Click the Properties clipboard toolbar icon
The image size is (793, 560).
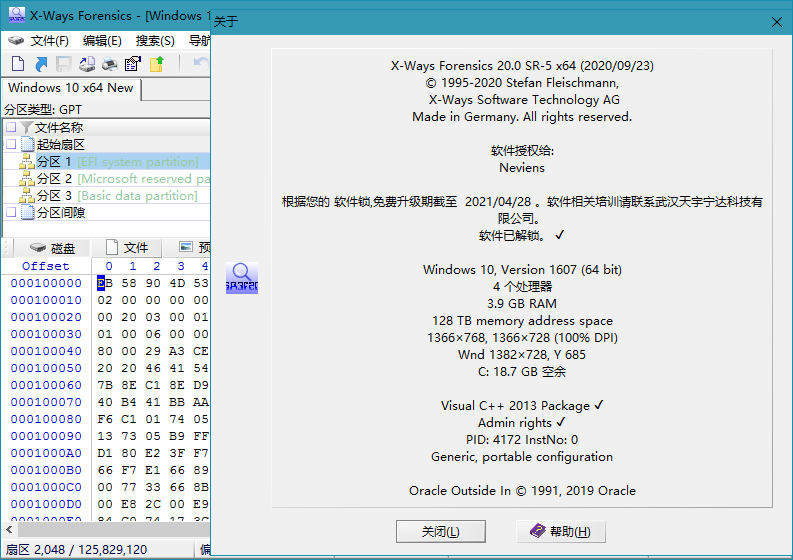(133, 64)
